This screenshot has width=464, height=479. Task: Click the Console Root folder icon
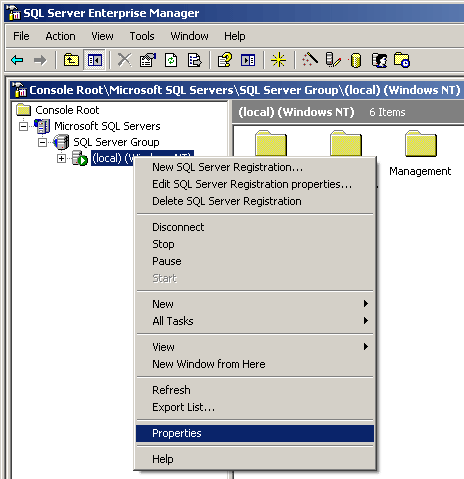click(x=24, y=110)
